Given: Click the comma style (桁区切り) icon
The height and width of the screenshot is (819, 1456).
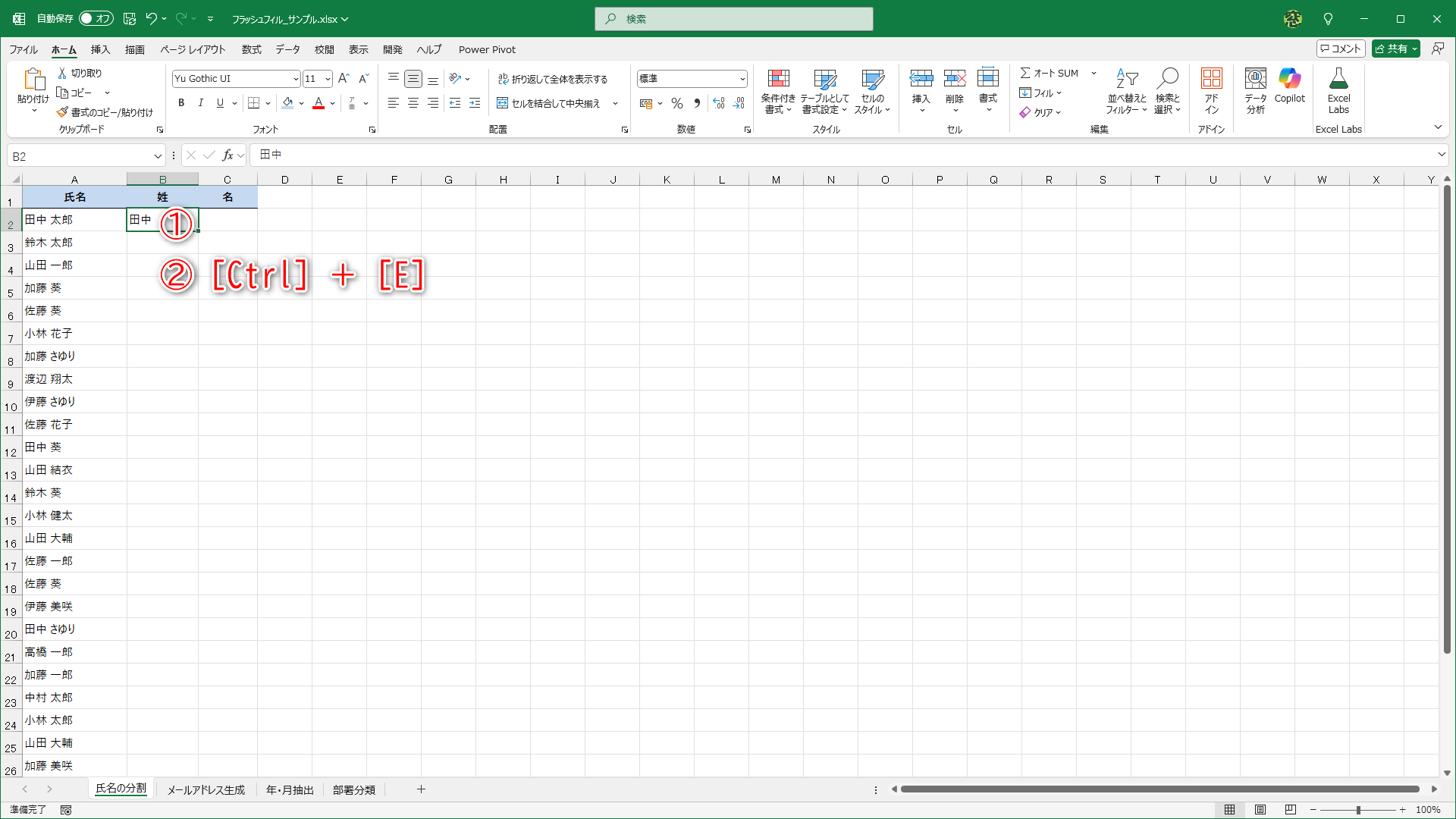Looking at the screenshot, I should pyautogui.click(x=698, y=103).
